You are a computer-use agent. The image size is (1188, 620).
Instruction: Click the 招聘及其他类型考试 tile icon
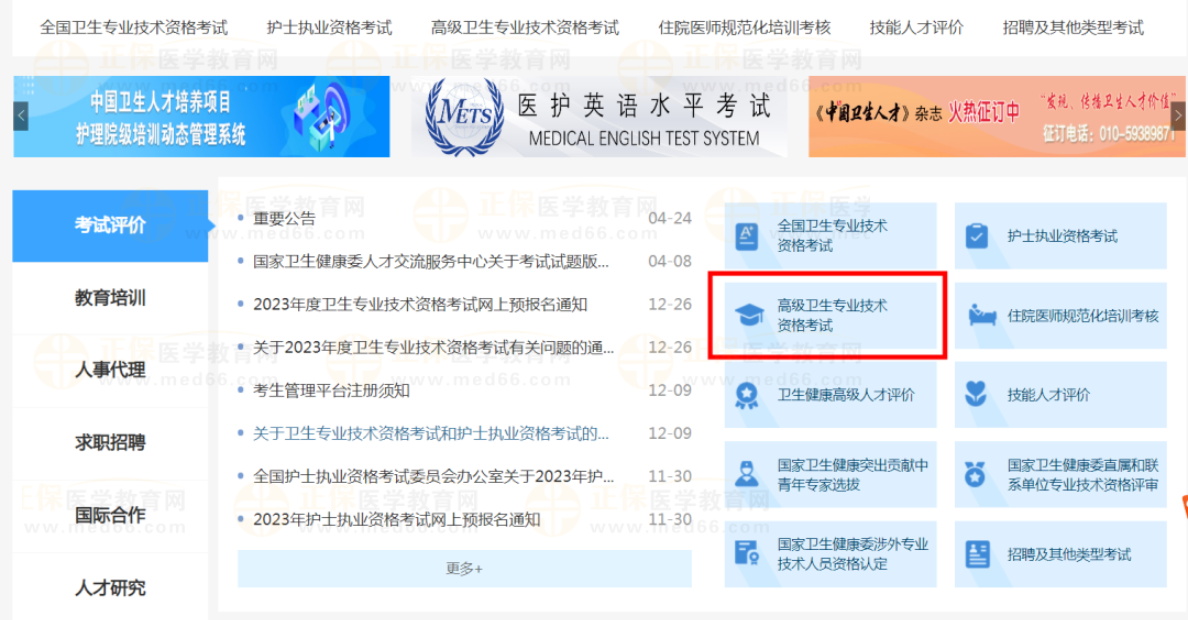[x=977, y=554]
